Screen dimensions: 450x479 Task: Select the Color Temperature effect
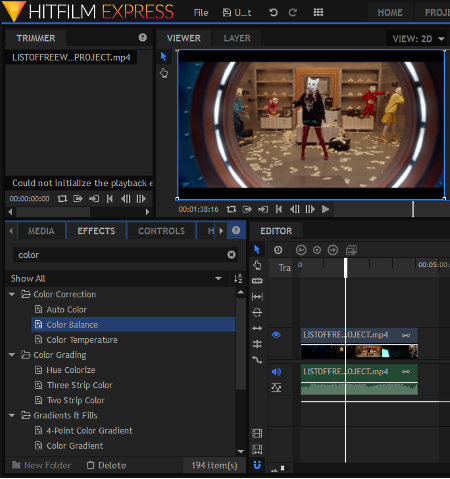point(82,340)
